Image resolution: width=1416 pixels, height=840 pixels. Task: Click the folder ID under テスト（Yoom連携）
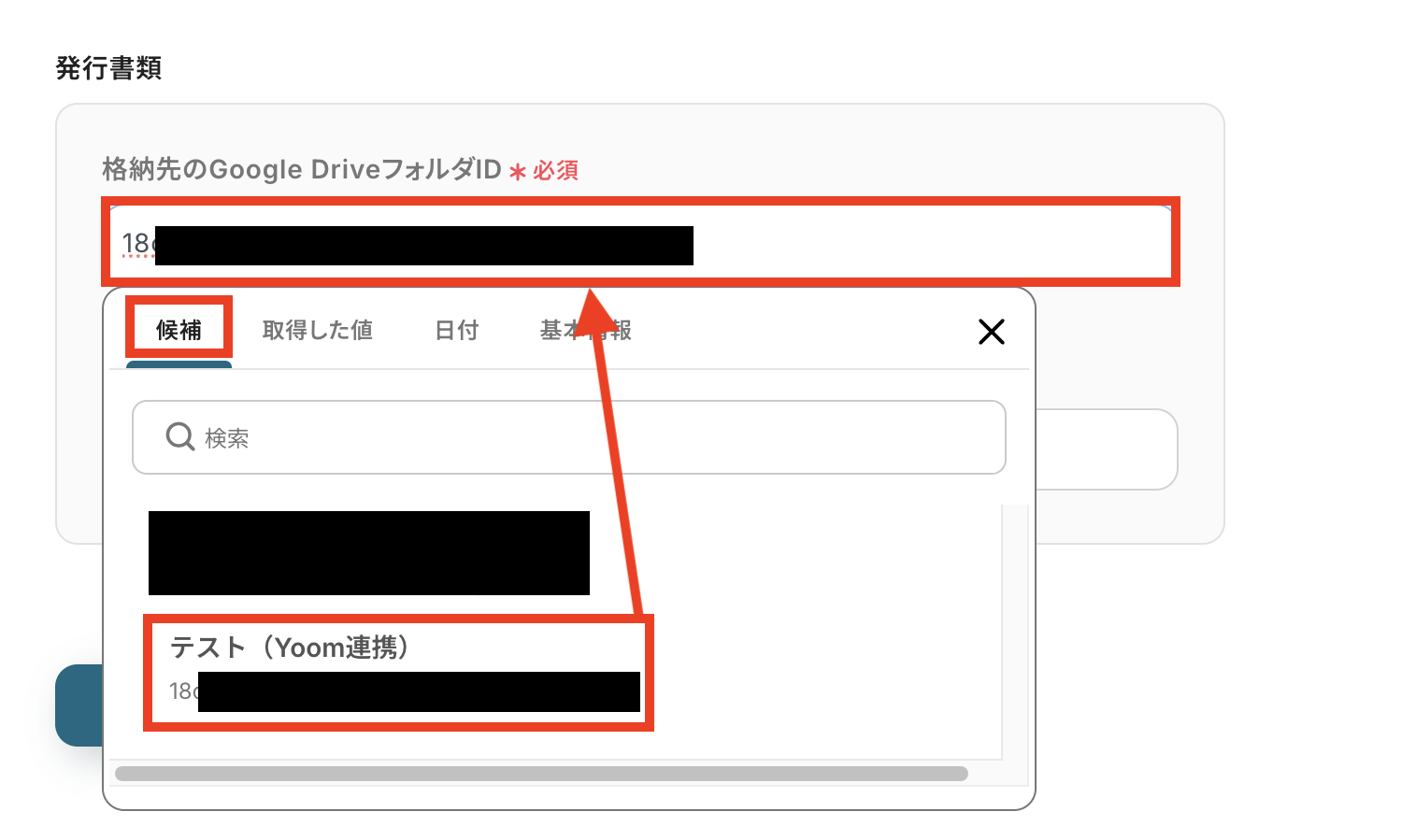404,691
